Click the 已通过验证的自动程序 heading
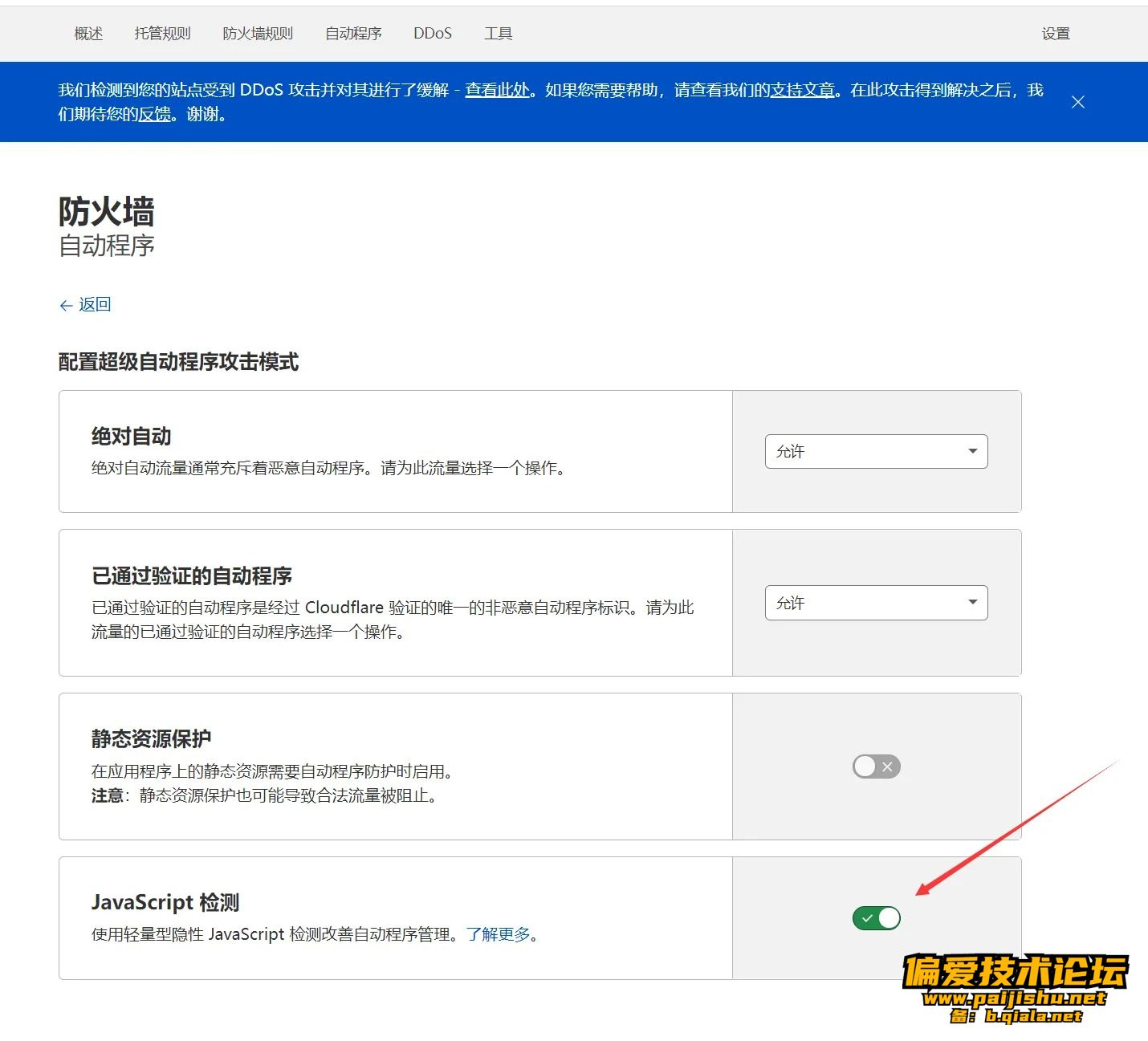This screenshot has height=1041, width=1148. tap(192, 575)
